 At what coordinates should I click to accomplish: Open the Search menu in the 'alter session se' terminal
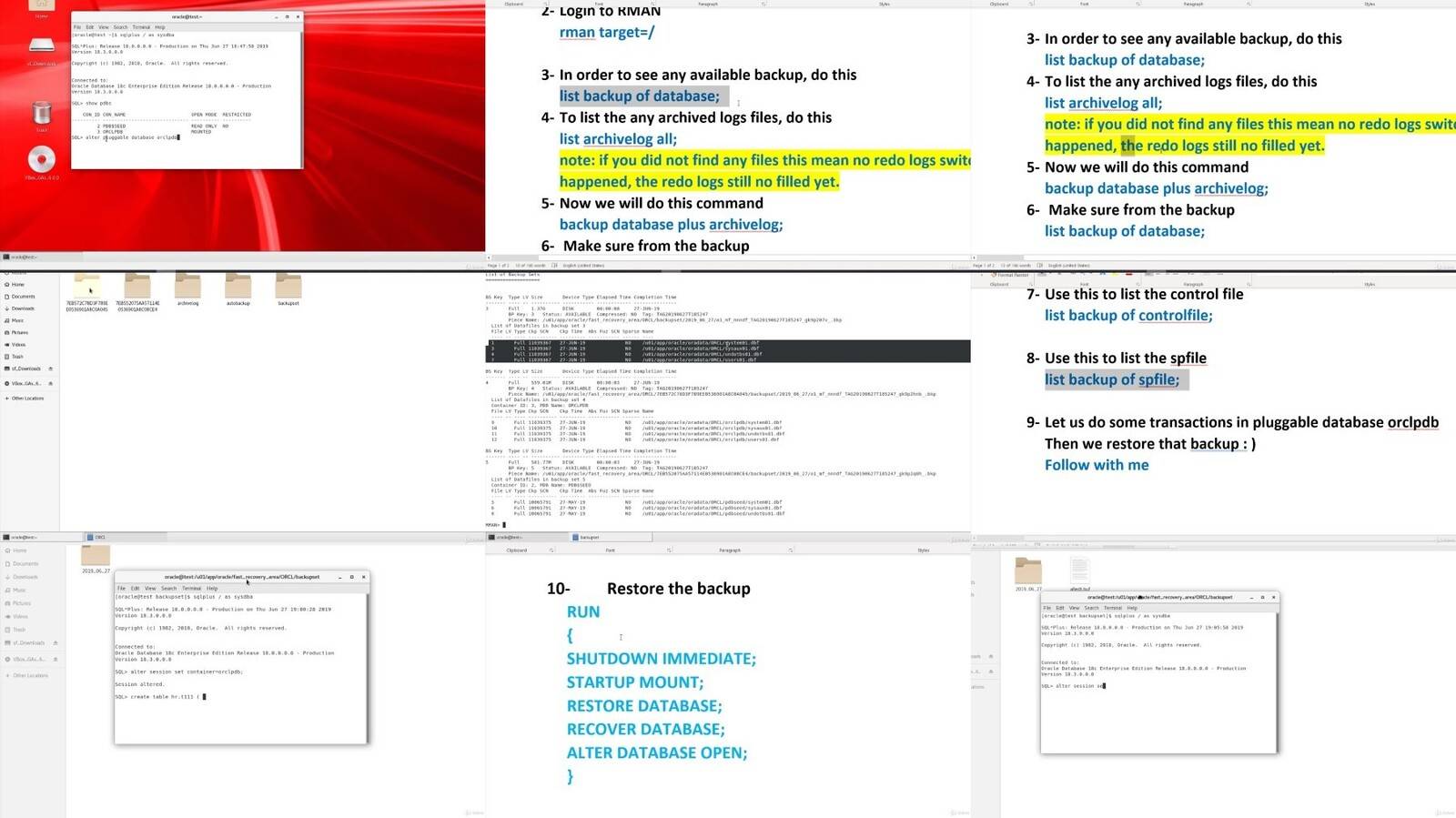pos(1091,608)
